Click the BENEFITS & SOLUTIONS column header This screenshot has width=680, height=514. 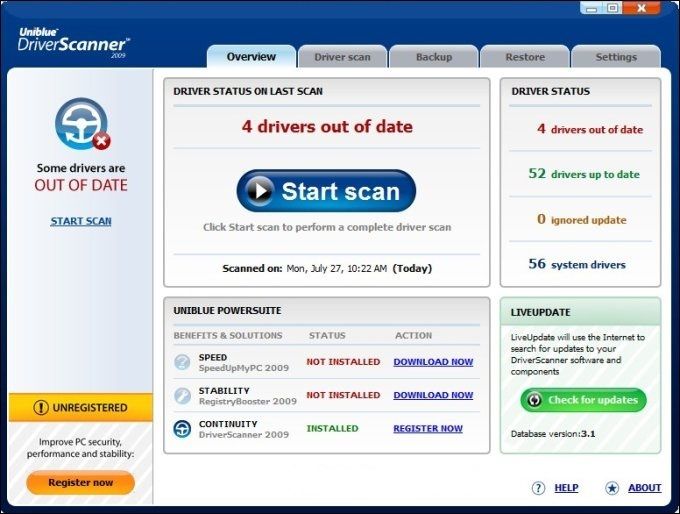coord(228,335)
